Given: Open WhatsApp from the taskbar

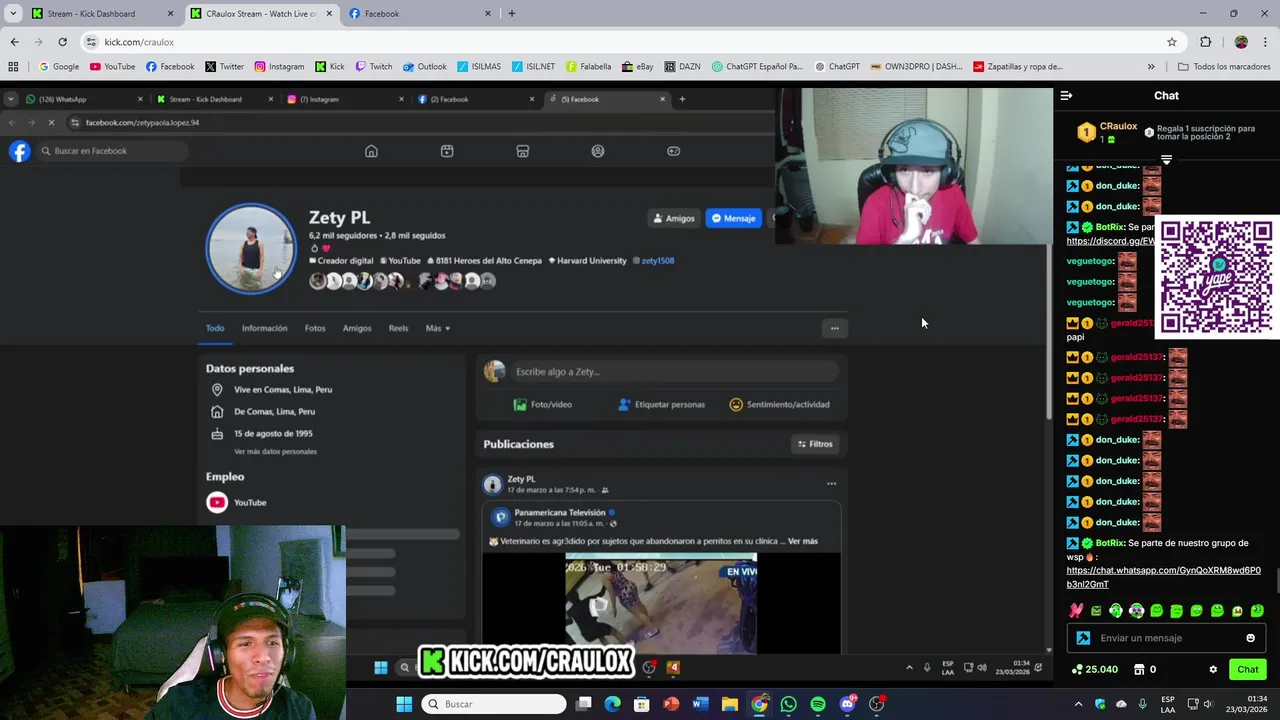Looking at the screenshot, I should [789, 704].
